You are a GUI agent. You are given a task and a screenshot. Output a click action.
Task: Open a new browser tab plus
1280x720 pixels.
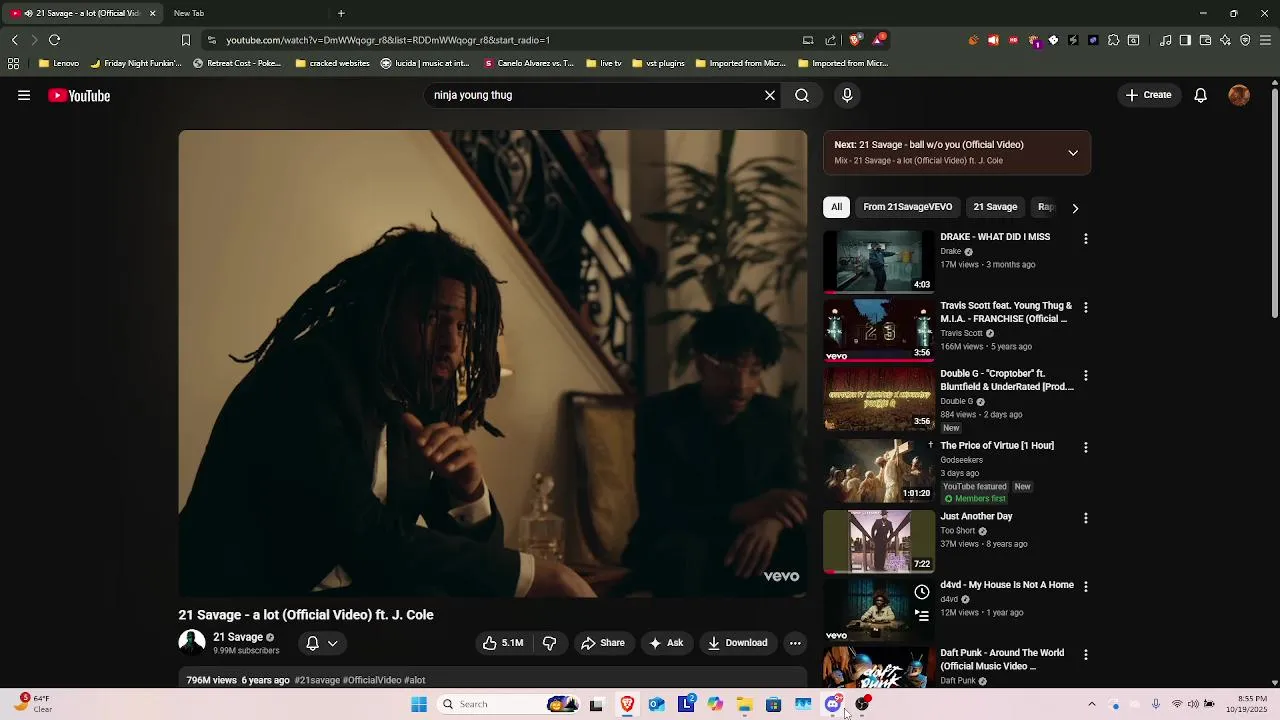(341, 13)
